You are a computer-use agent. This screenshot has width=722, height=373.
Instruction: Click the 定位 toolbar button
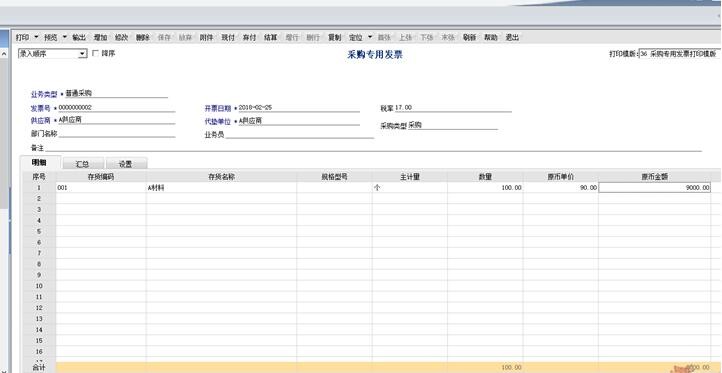[x=355, y=37]
